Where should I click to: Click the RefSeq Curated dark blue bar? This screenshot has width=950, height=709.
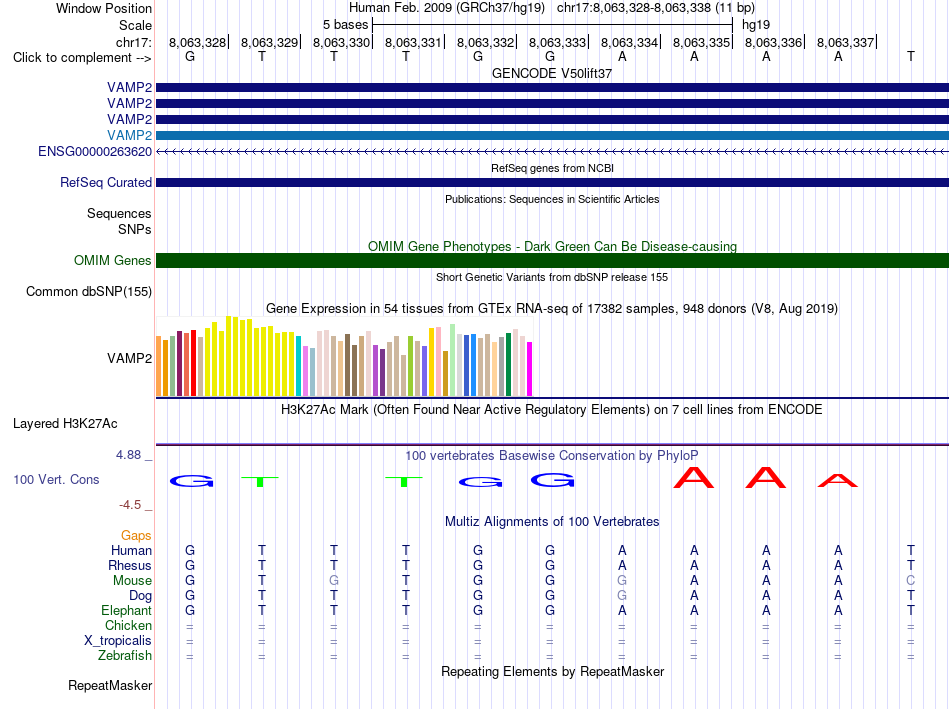click(552, 182)
